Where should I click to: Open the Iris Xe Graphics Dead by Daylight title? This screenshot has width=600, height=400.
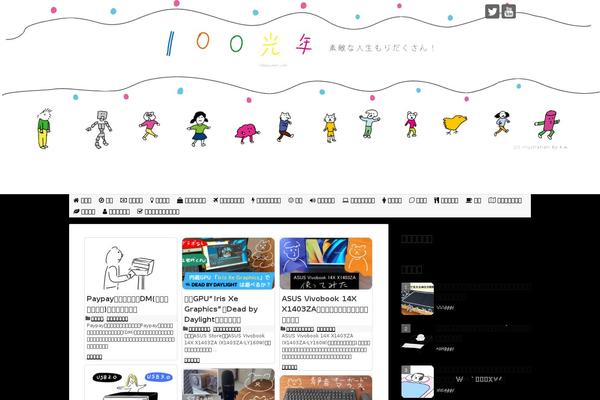221,309
